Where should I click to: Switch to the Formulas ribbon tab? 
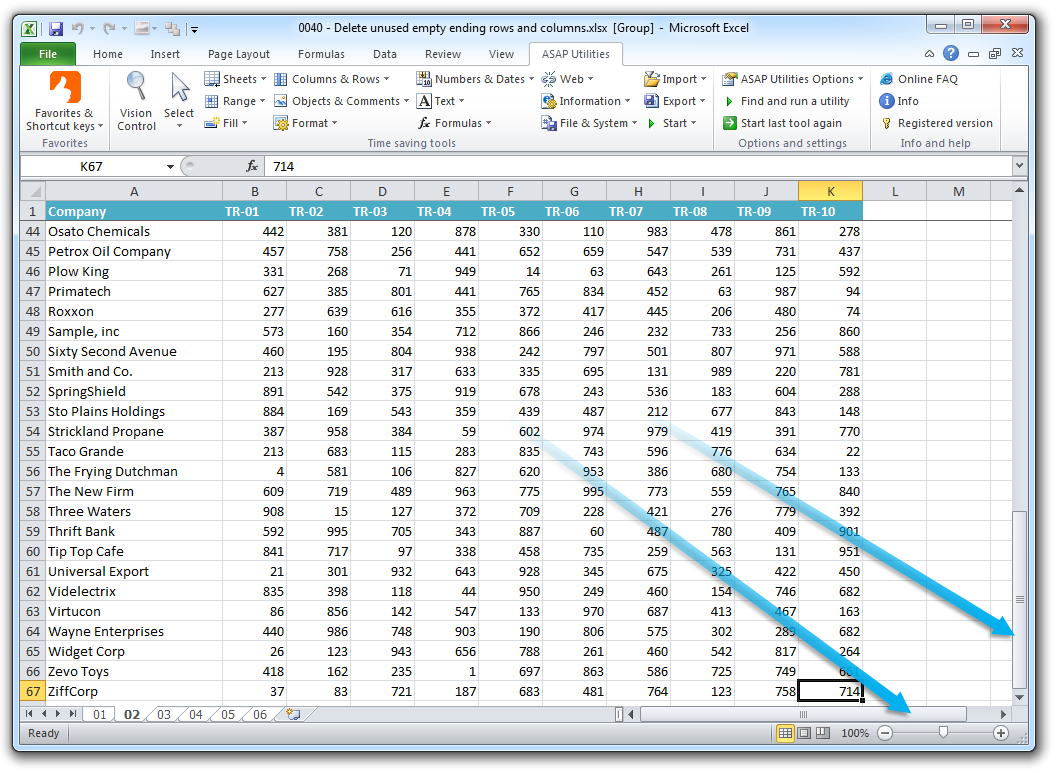click(321, 54)
